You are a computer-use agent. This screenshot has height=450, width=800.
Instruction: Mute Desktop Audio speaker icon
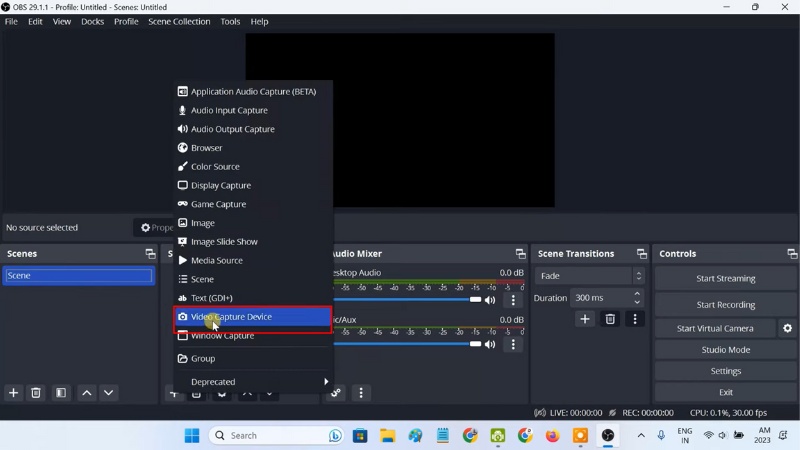pos(490,300)
